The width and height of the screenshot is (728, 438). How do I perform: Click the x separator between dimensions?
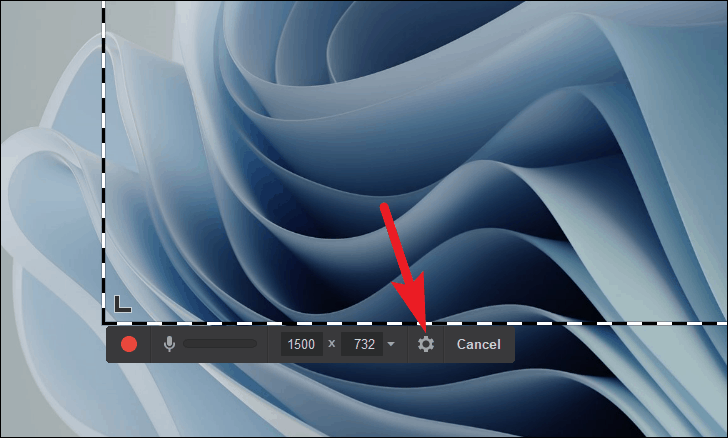[x=332, y=344]
